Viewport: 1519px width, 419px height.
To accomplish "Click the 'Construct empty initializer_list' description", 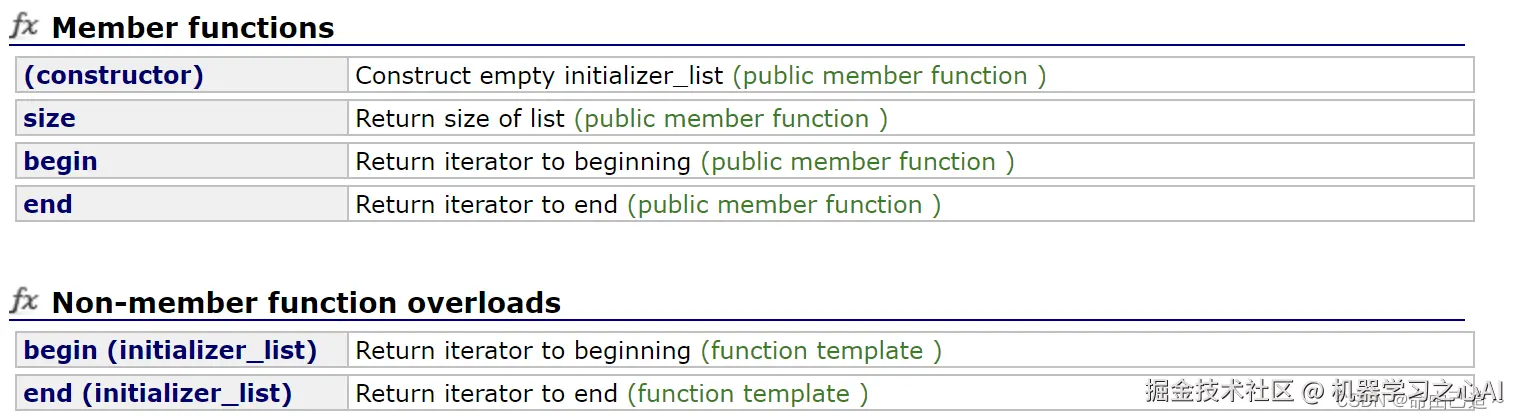I will (541, 76).
